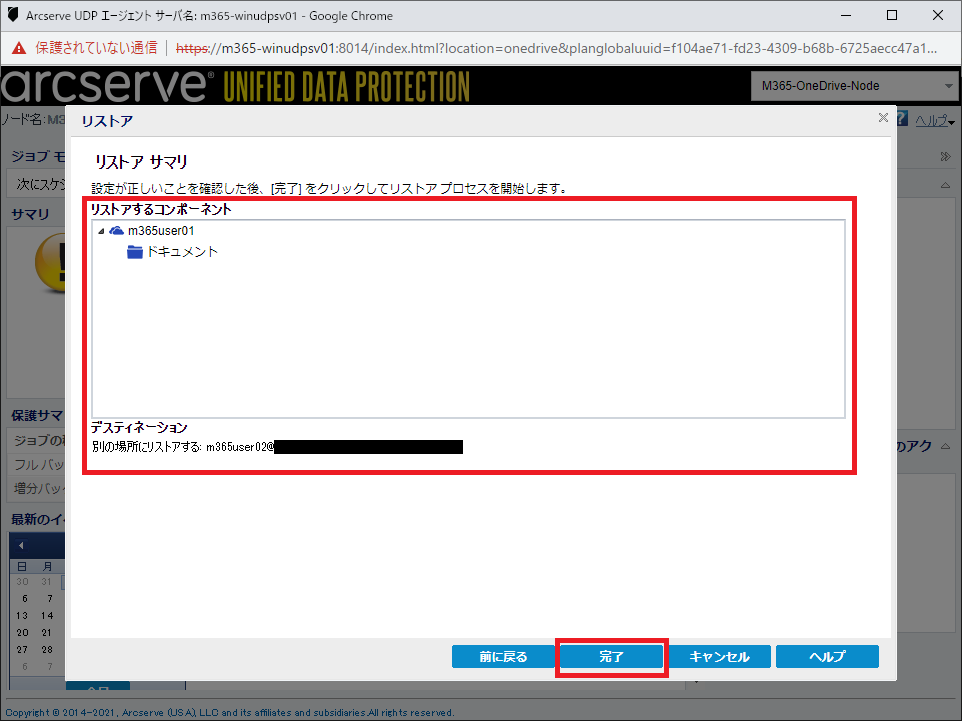Select day 13 in the calendar
This screenshot has width=962, height=721.
(x=22, y=615)
